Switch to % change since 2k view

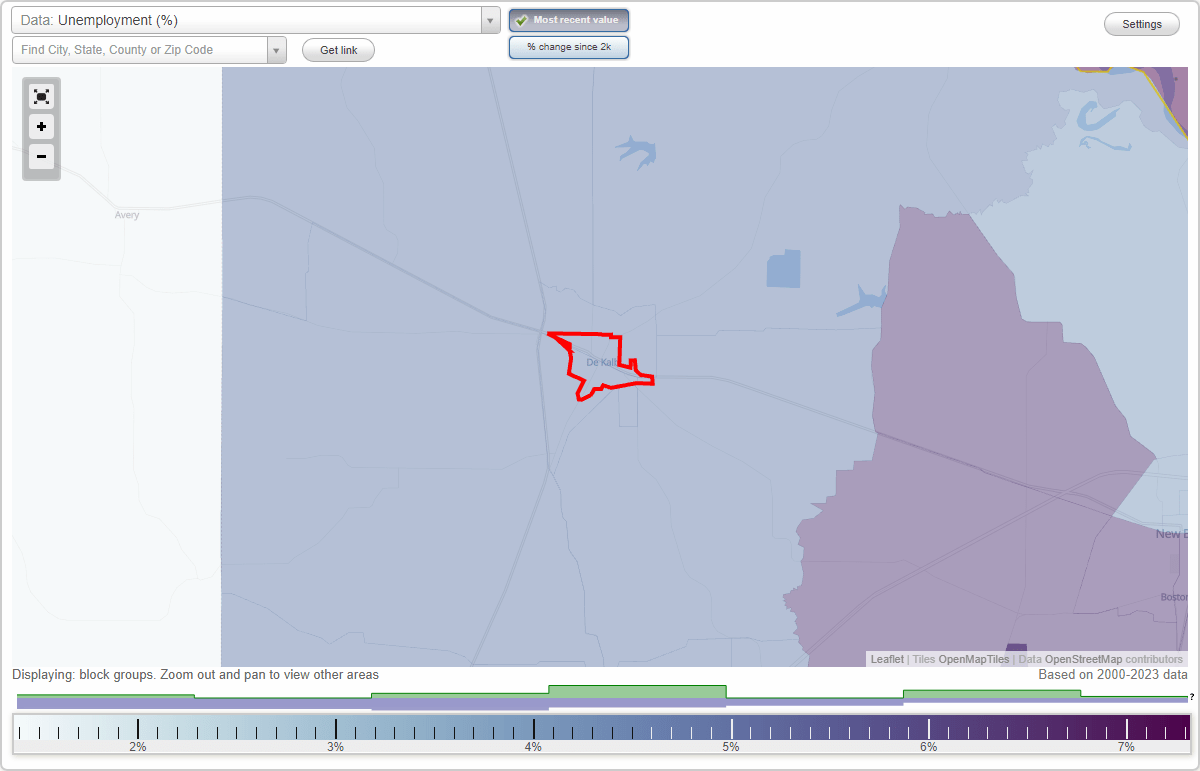(x=569, y=47)
